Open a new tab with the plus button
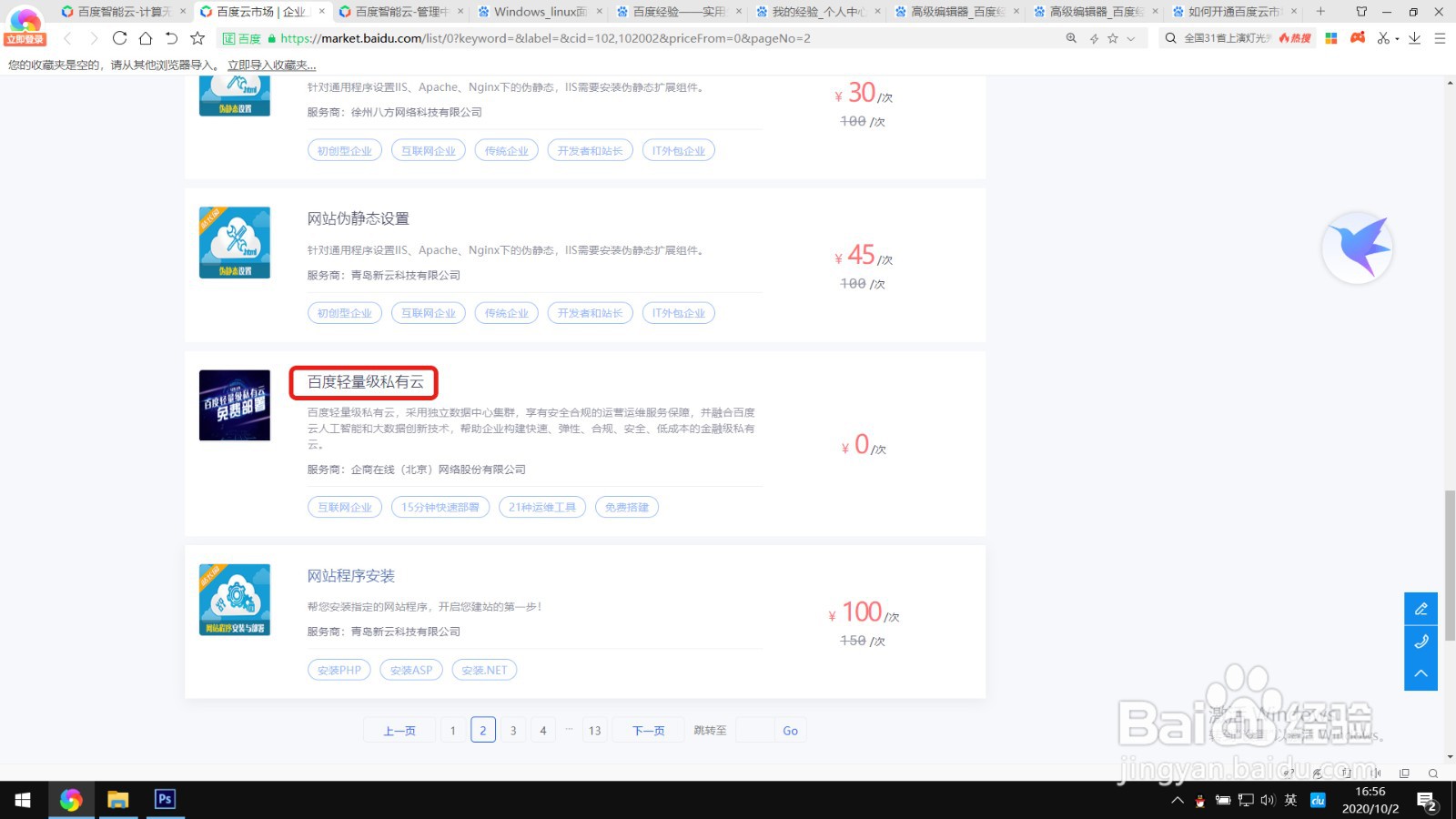Viewport: 1456px width, 819px height. [x=1320, y=12]
